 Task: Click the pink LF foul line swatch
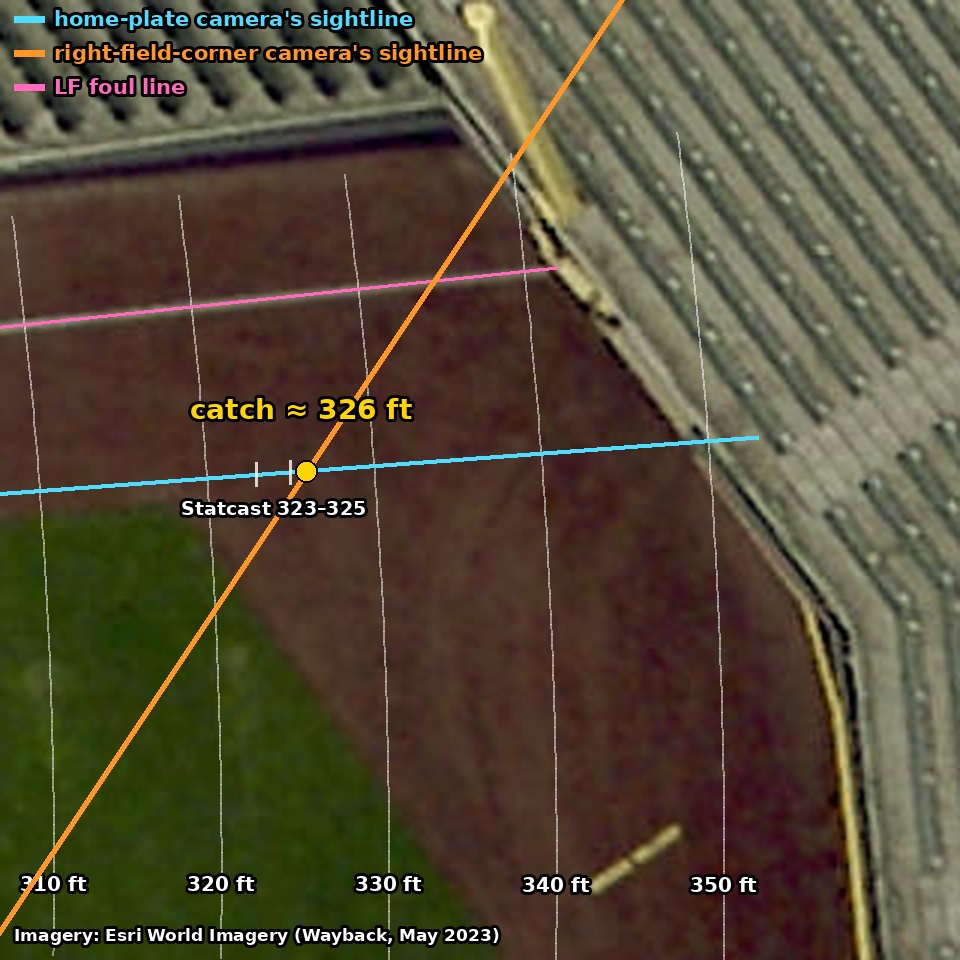click(x=29, y=88)
